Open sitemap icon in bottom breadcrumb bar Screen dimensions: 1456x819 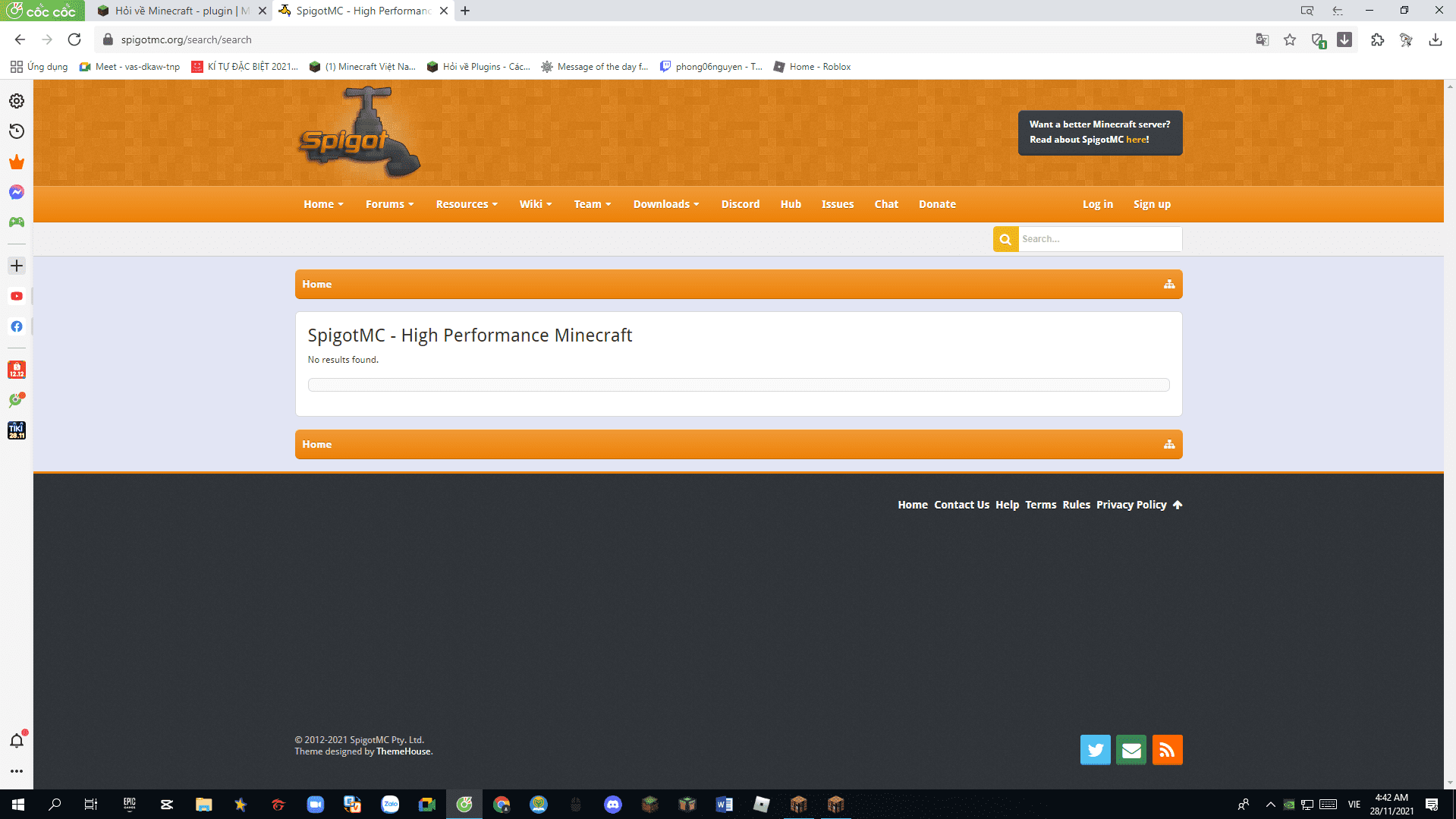pos(1169,444)
